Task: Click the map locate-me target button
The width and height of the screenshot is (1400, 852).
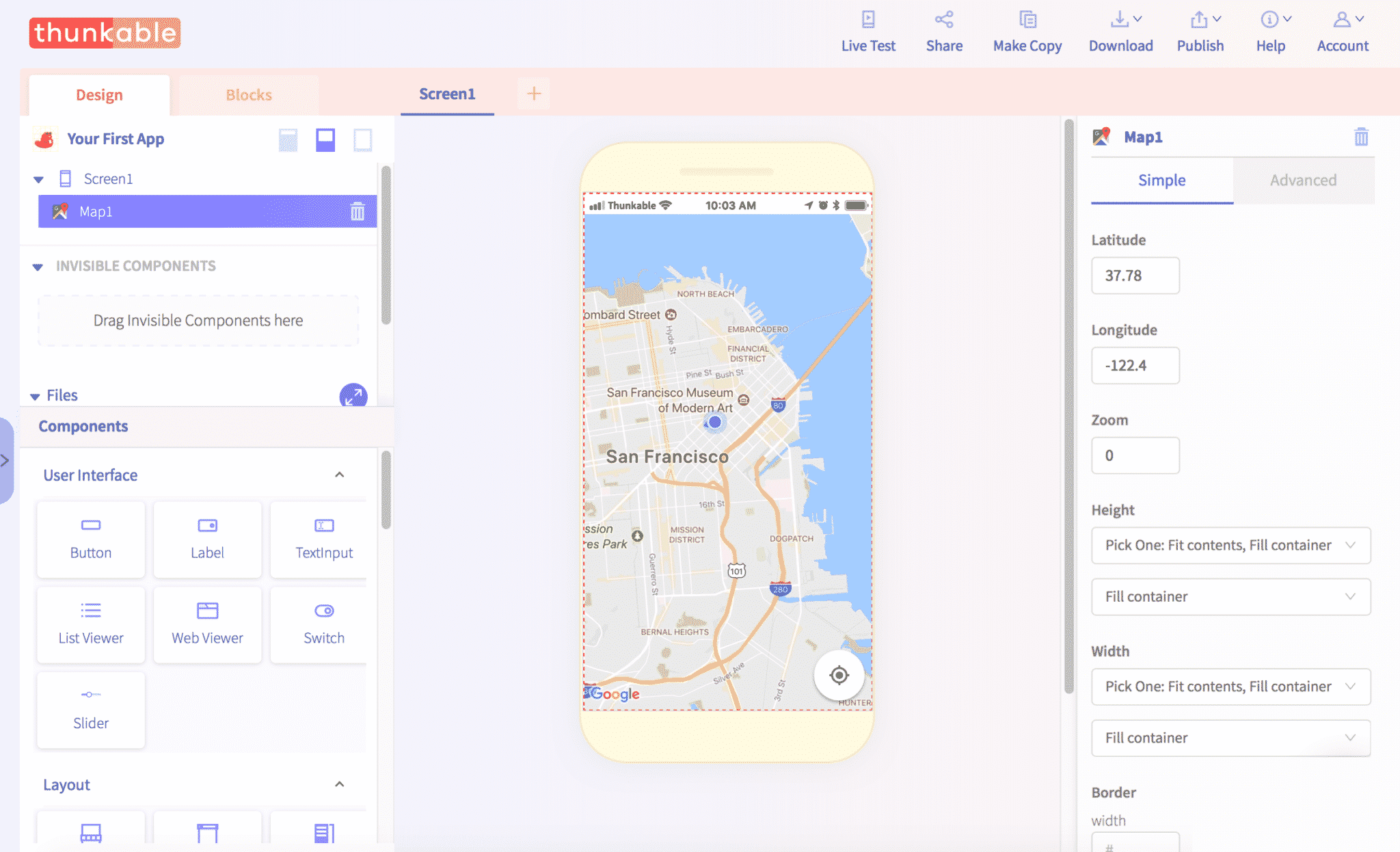Action: [839, 676]
